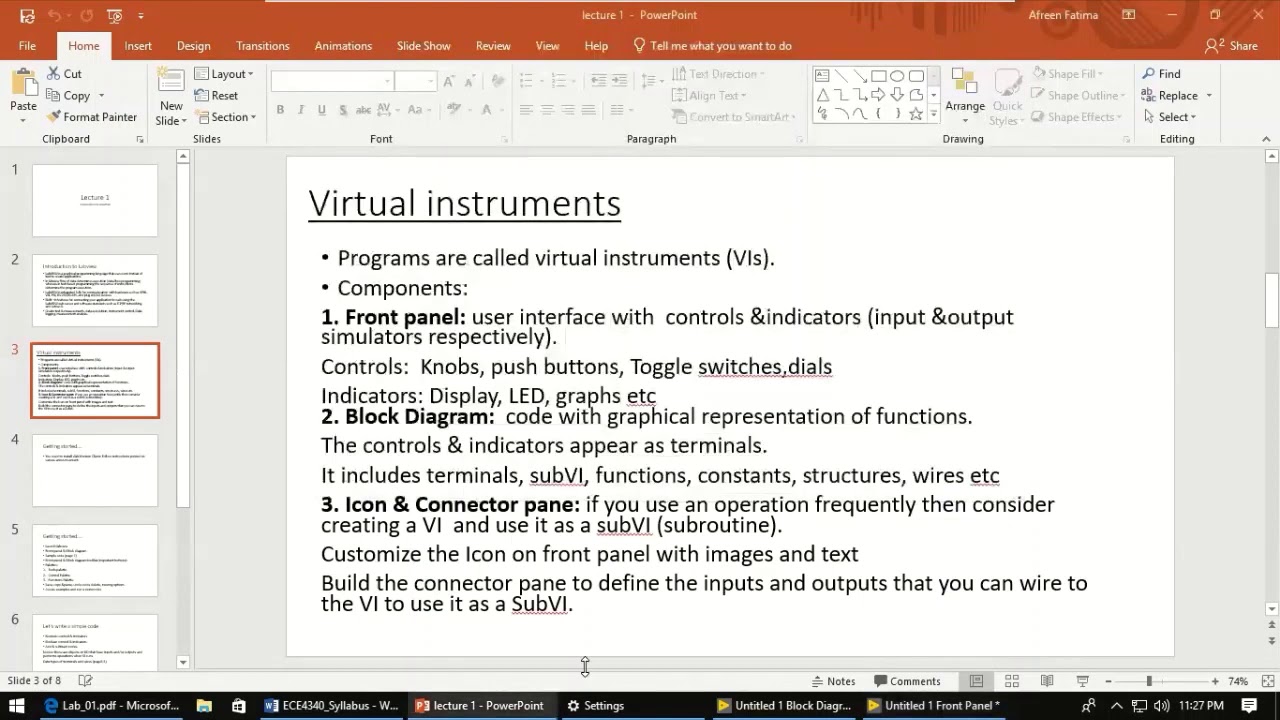The height and width of the screenshot is (720, 1280).
Task: Click the zoom in plus button
Action: point(1215,681)
